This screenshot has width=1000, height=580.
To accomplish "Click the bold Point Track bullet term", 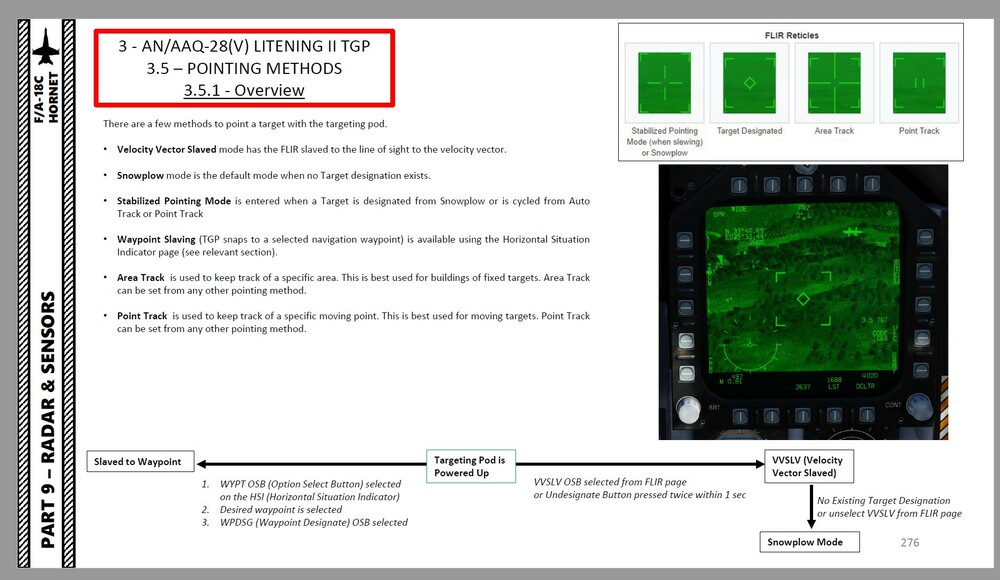I will click(x=142, y=315).
